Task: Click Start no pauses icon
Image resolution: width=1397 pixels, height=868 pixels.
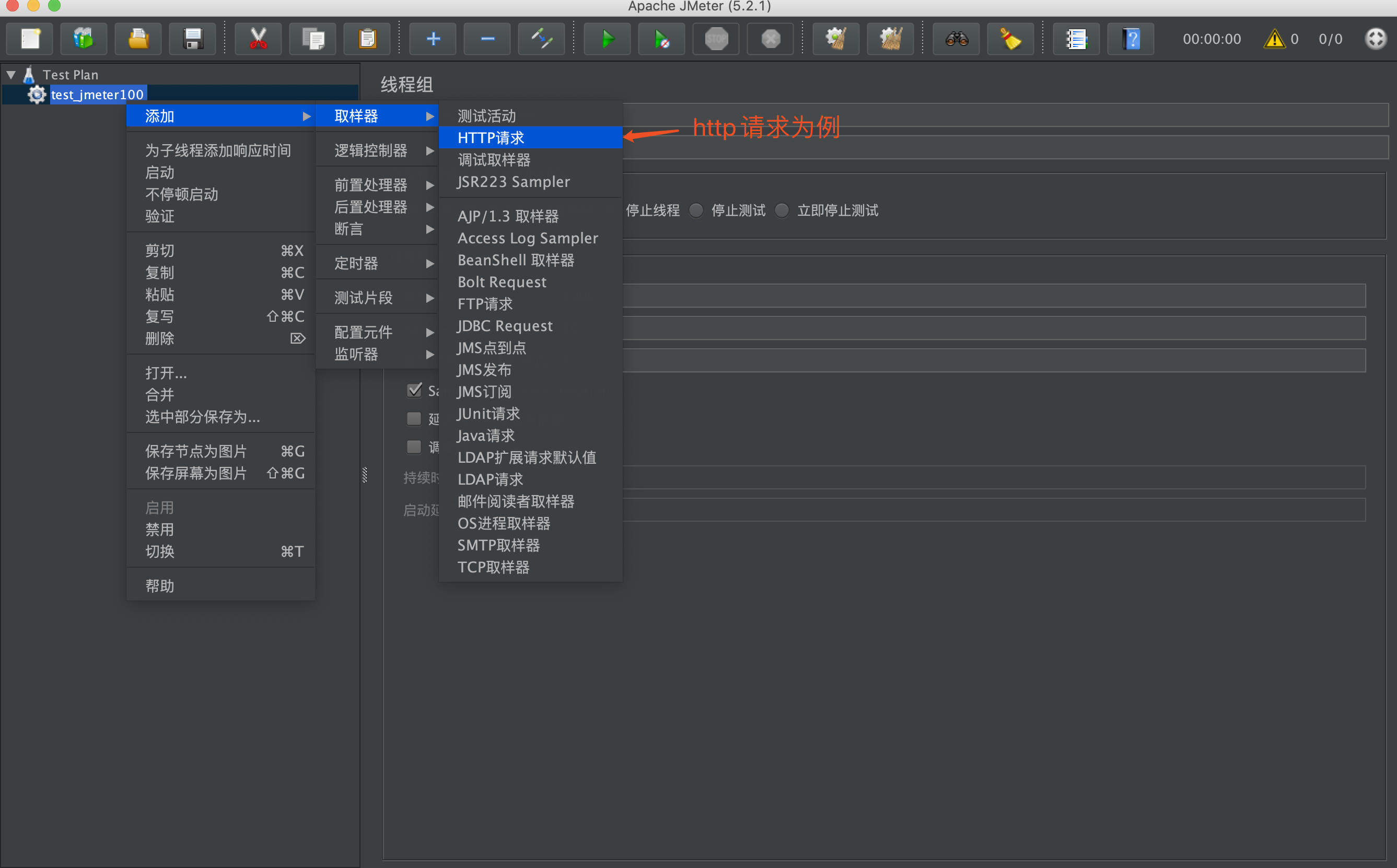Action: (x=662, y=39)
